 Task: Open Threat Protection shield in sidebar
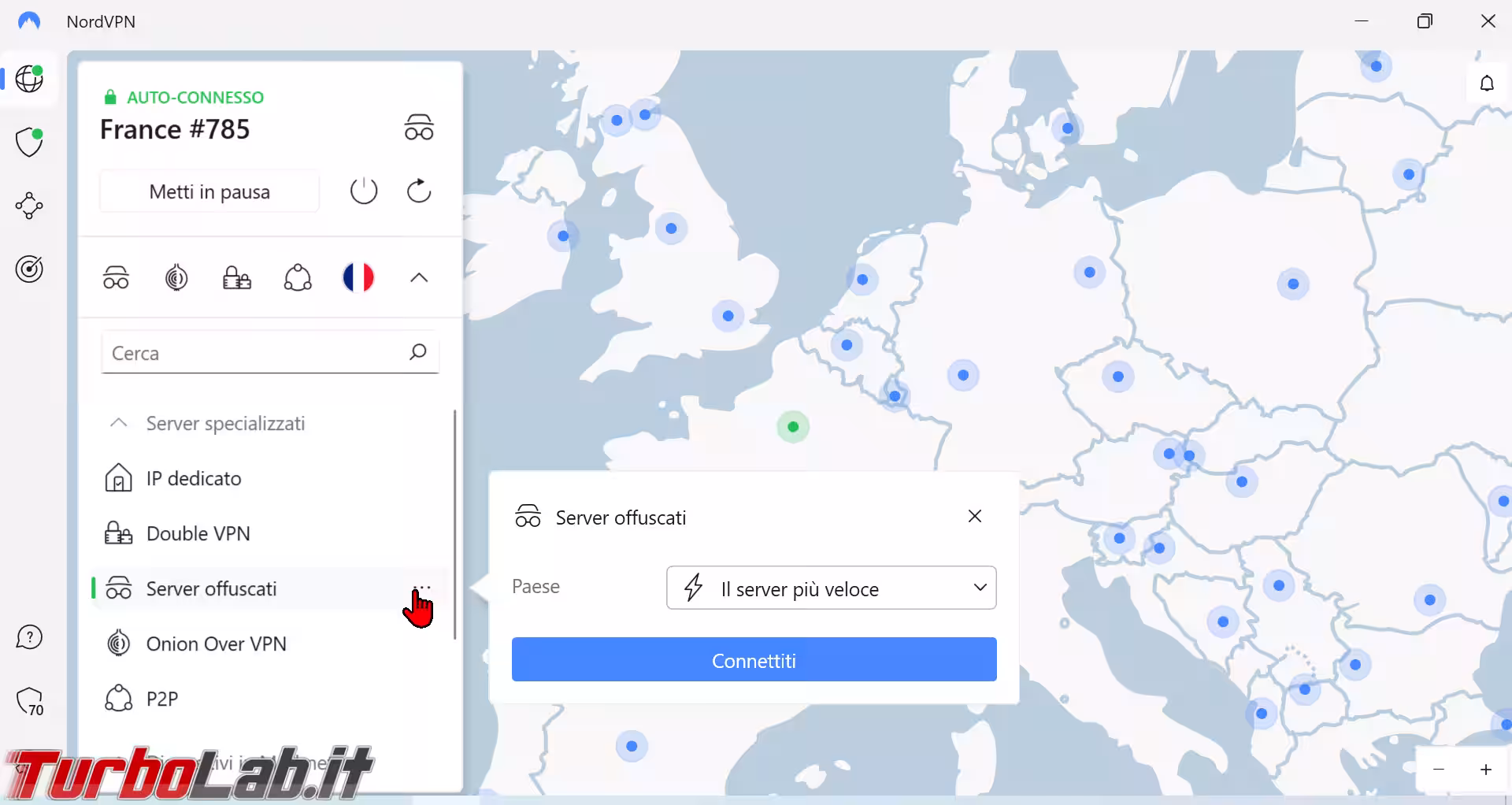pyautogui.click(x=29, y=143)
